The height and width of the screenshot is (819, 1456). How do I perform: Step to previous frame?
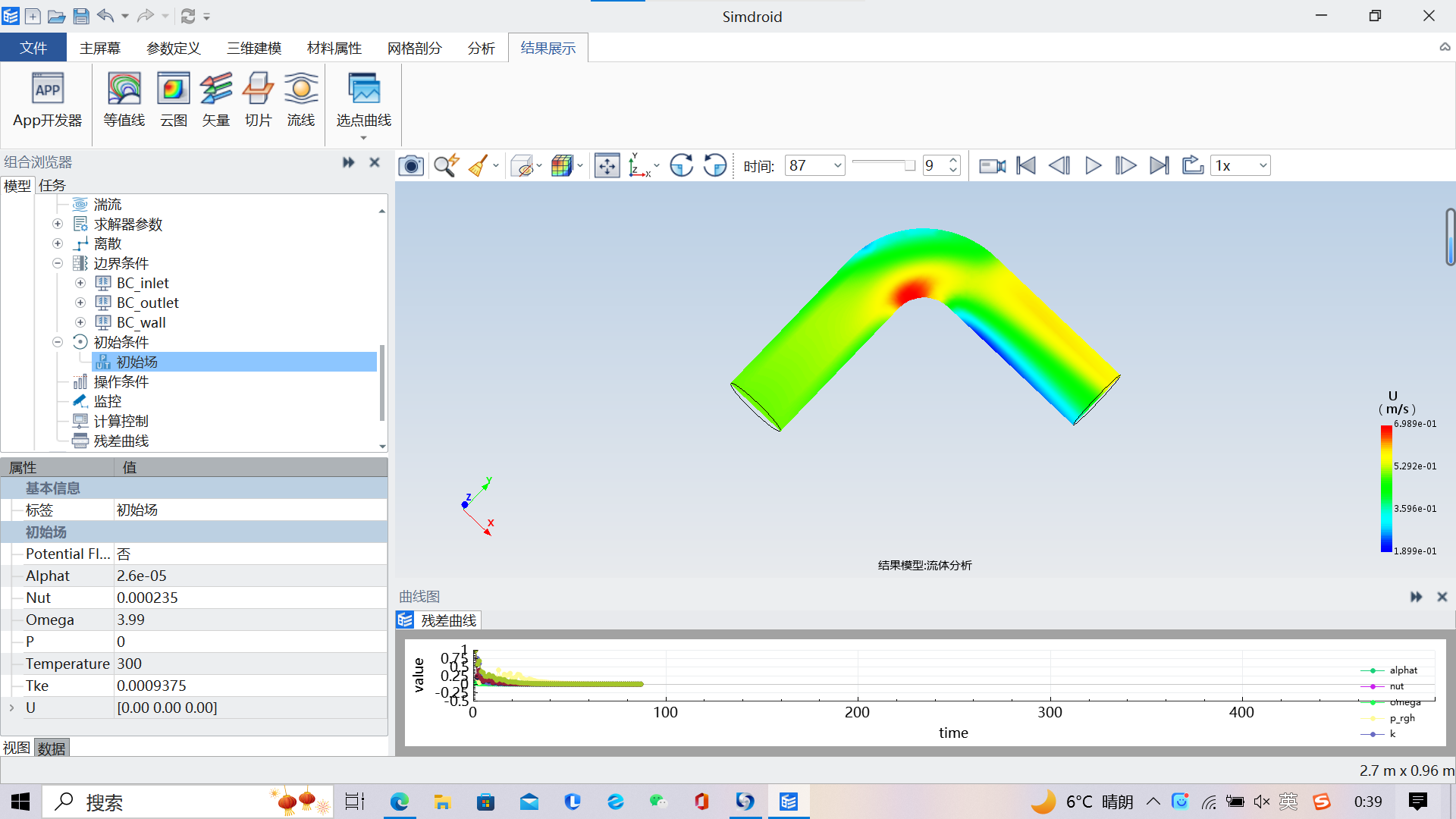coord(1059,165)
